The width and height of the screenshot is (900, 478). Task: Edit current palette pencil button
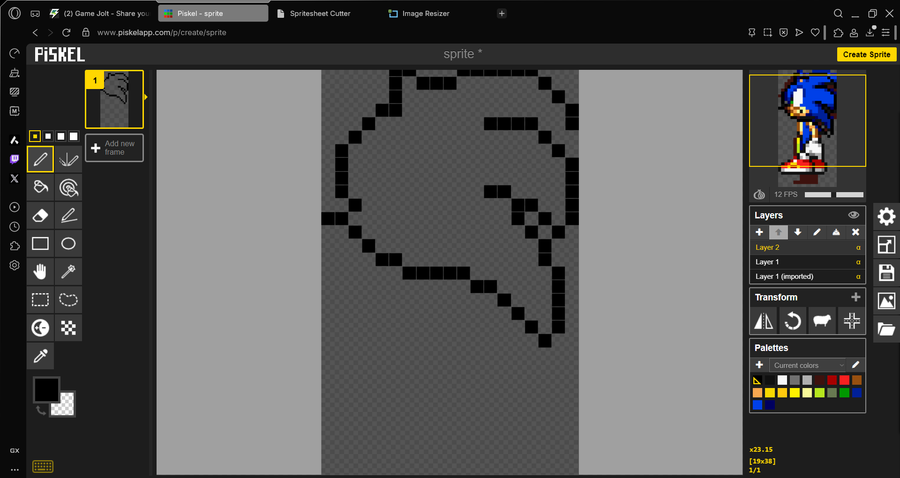[x=855, y=365]
